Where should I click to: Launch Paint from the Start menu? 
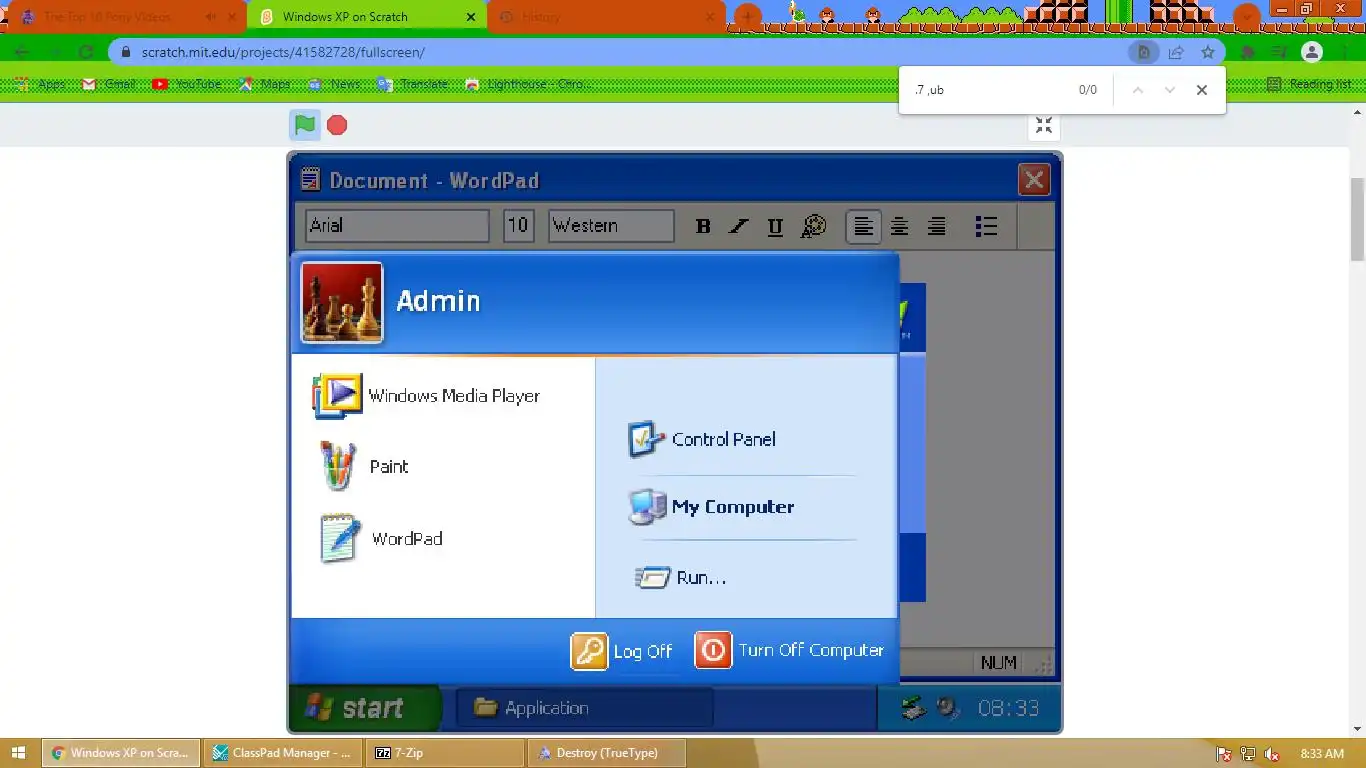pyautogui.click(x=364, y=467)
